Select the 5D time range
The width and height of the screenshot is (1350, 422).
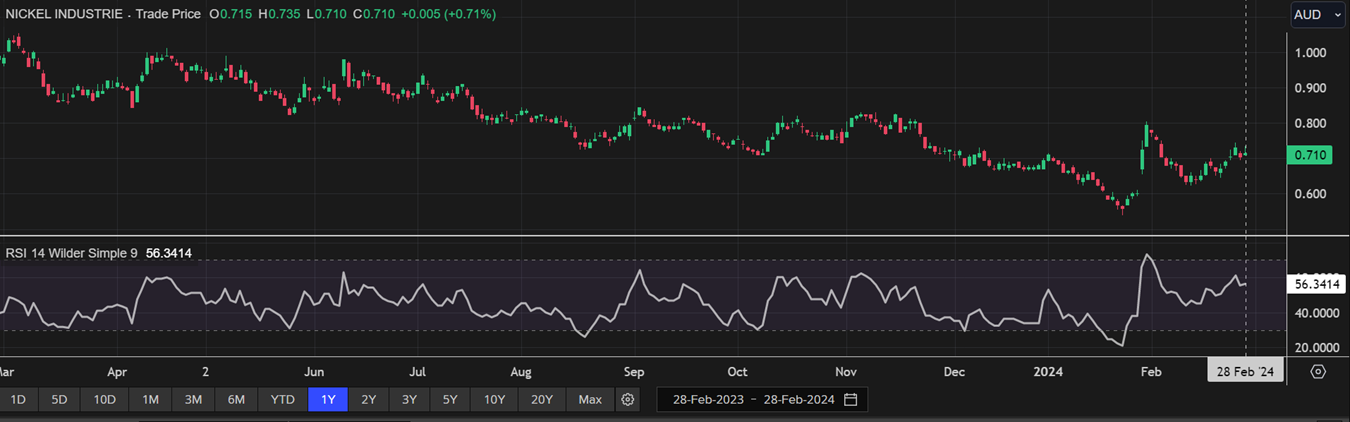click(x=59, y=400)
